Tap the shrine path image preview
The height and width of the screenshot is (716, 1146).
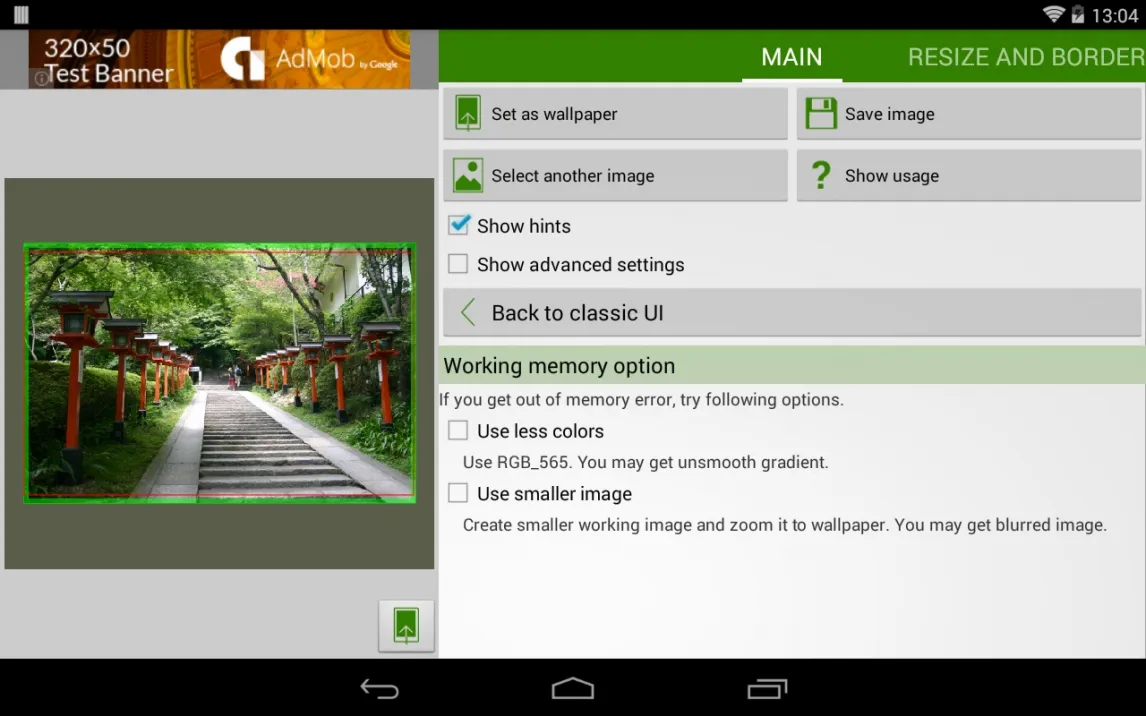click(x=219, y=373)
